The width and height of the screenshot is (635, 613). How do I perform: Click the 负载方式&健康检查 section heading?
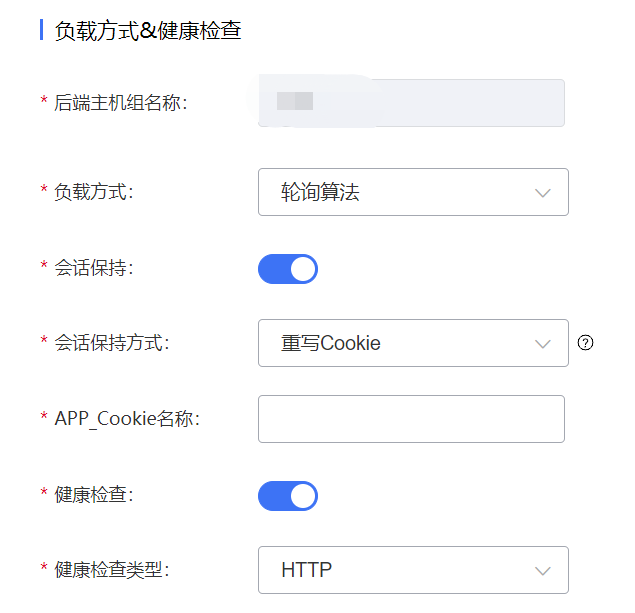click(148, 31)
